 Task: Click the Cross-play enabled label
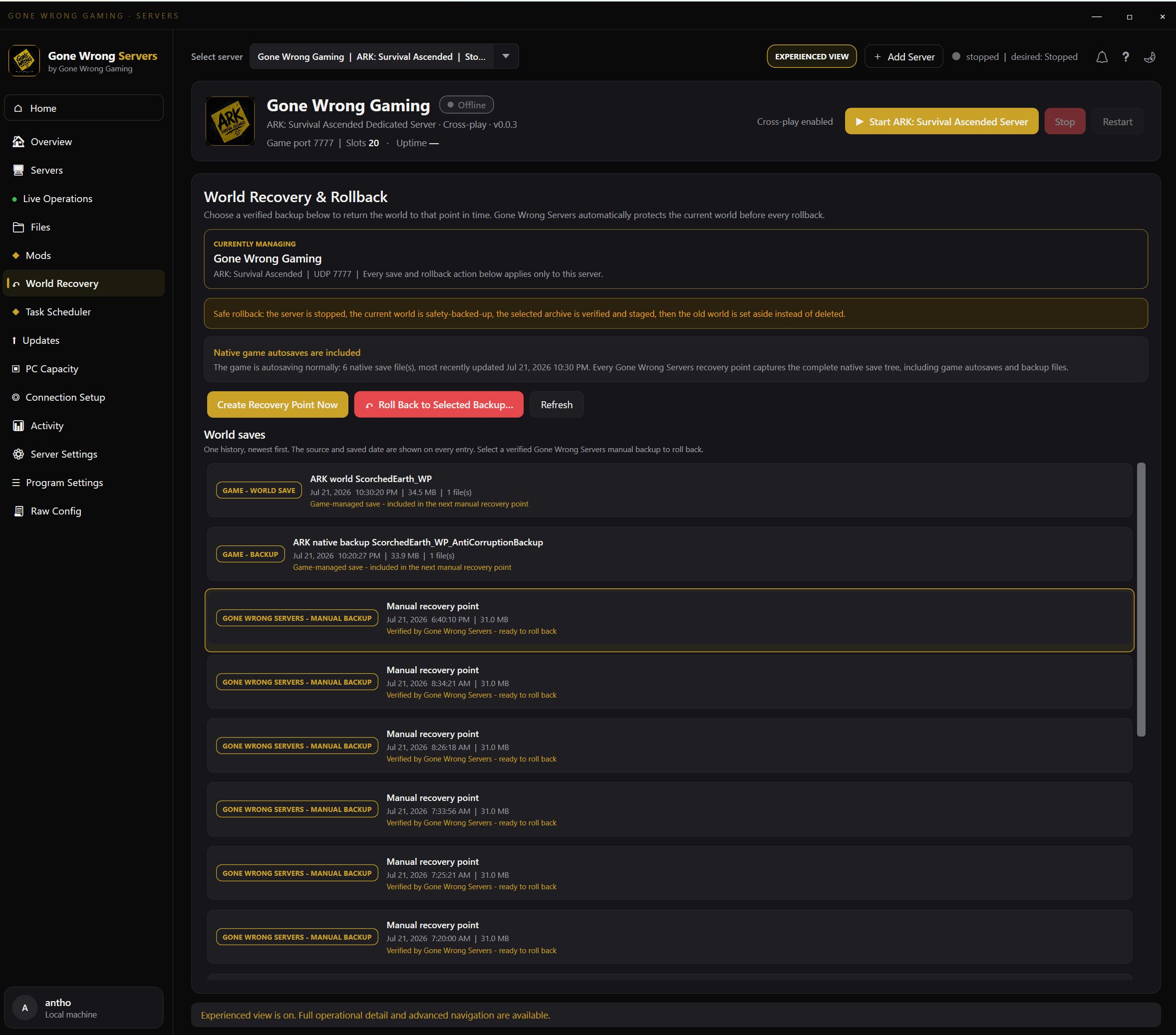point(795,121)
